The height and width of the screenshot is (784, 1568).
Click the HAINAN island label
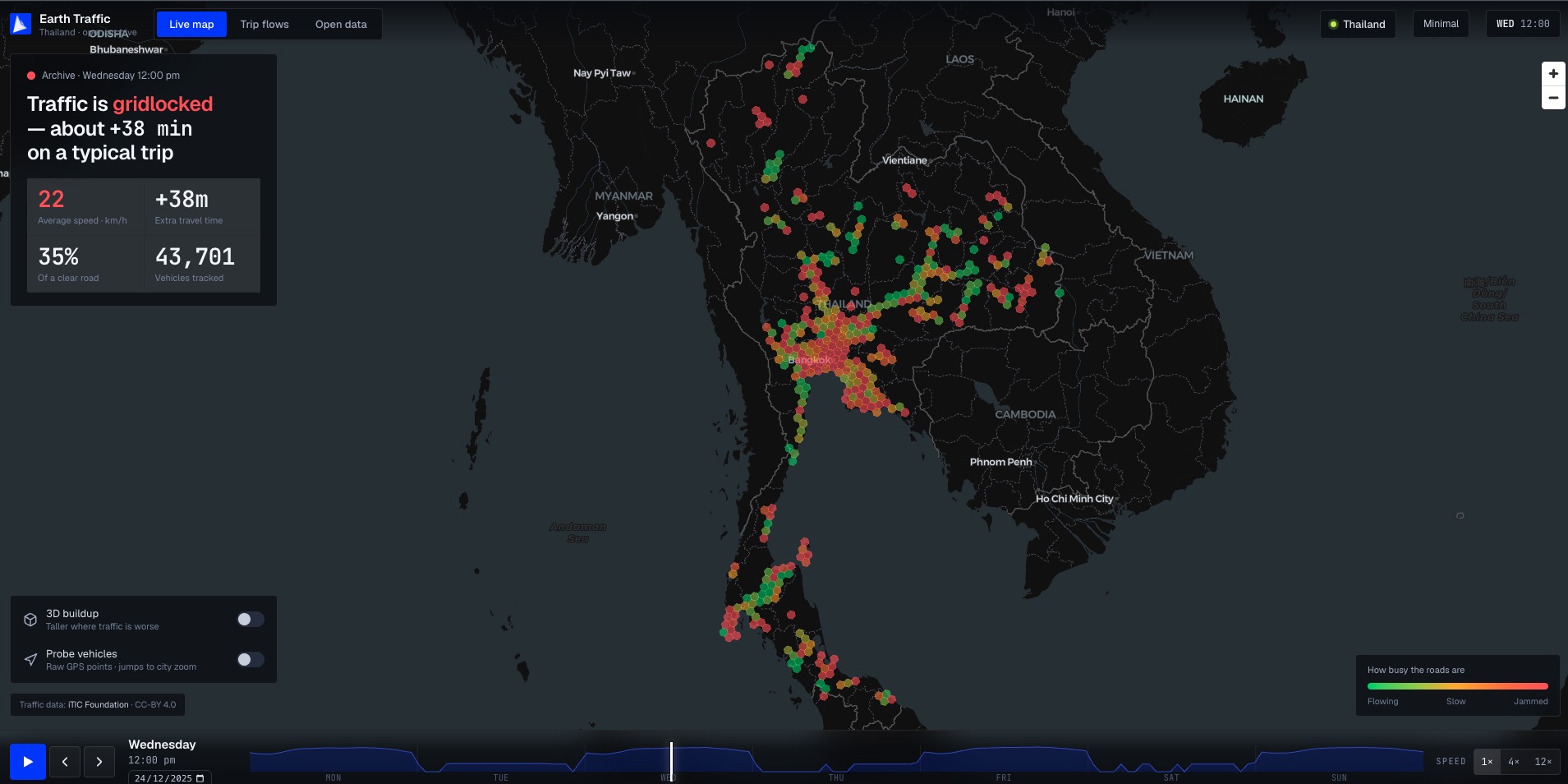pos(1244,99)
